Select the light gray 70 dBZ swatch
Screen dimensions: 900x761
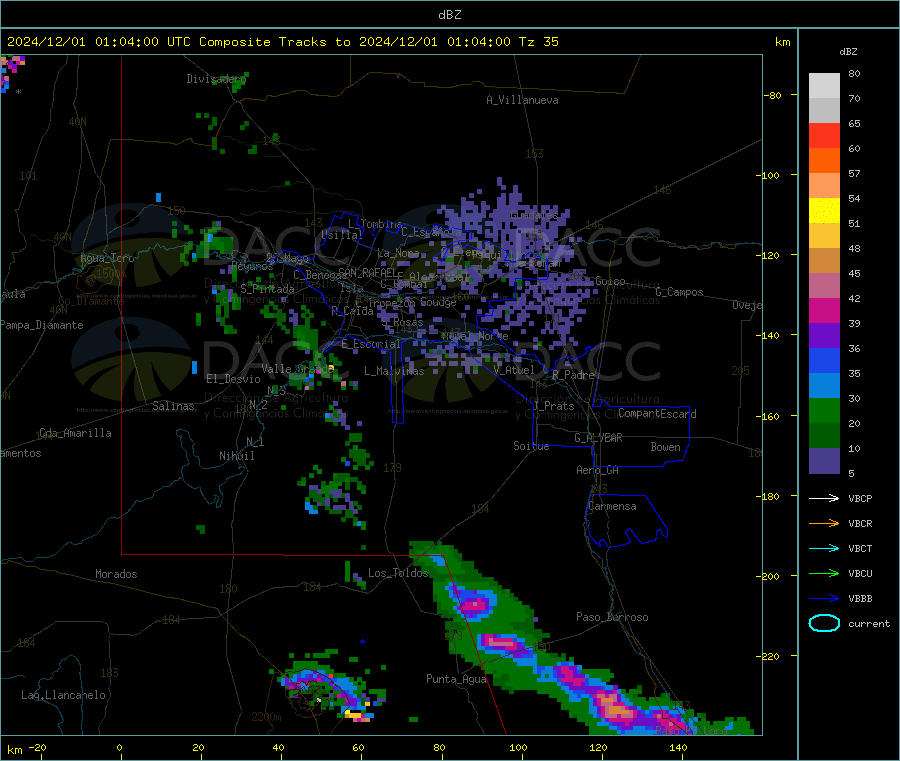pyautogui.click(x=824, y=86)
